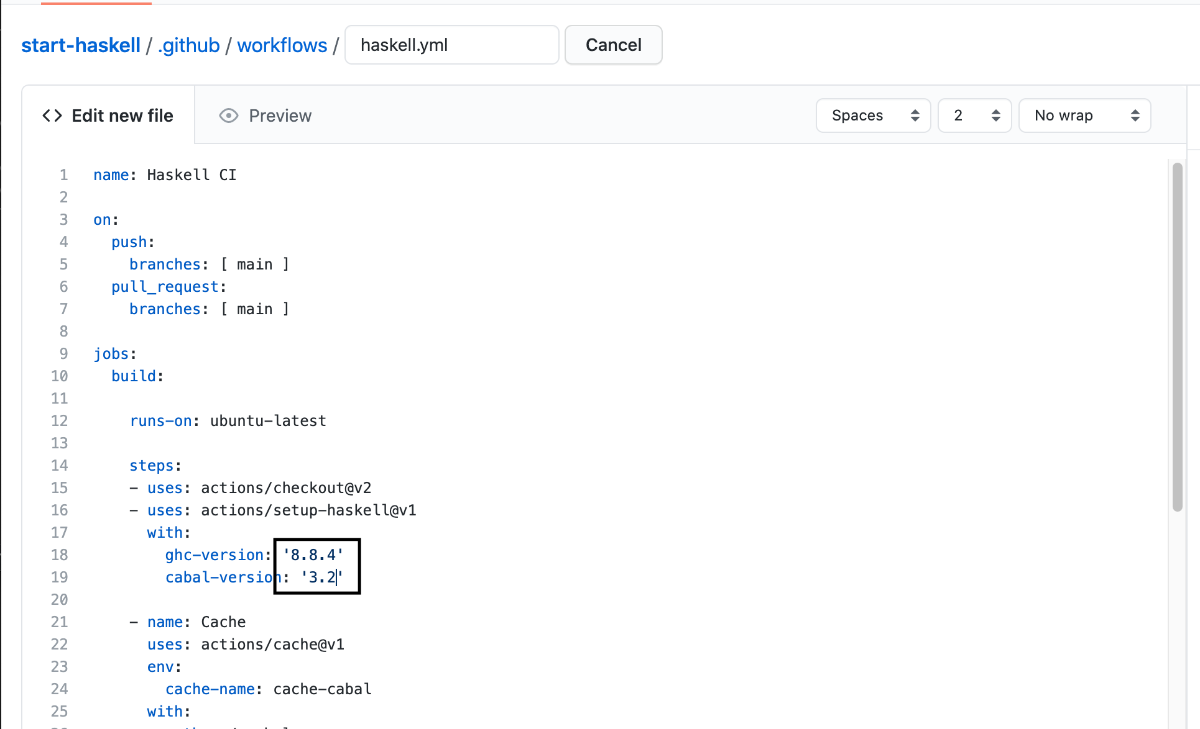Click the editor vertical scrollbar
This screenshot has width=1200, height=729.
[x=1176, y=340]
